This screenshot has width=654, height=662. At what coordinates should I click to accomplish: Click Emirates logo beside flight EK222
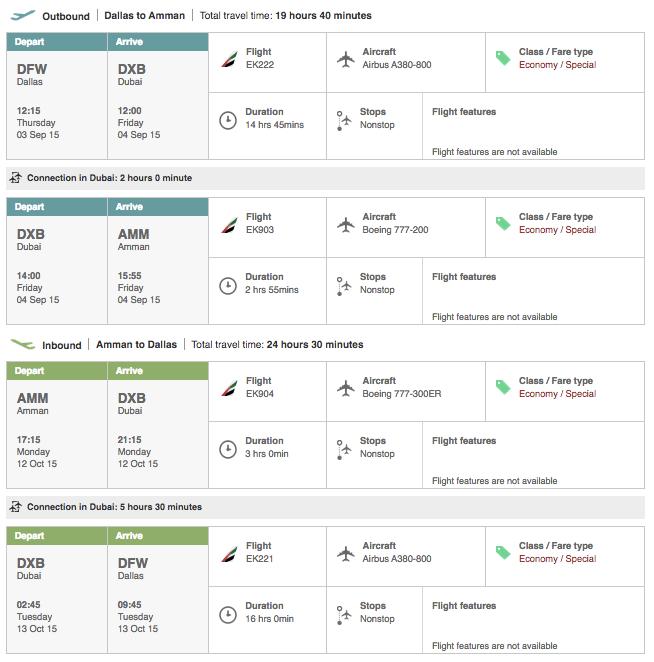pyautogui.click(x=229, y=58)
